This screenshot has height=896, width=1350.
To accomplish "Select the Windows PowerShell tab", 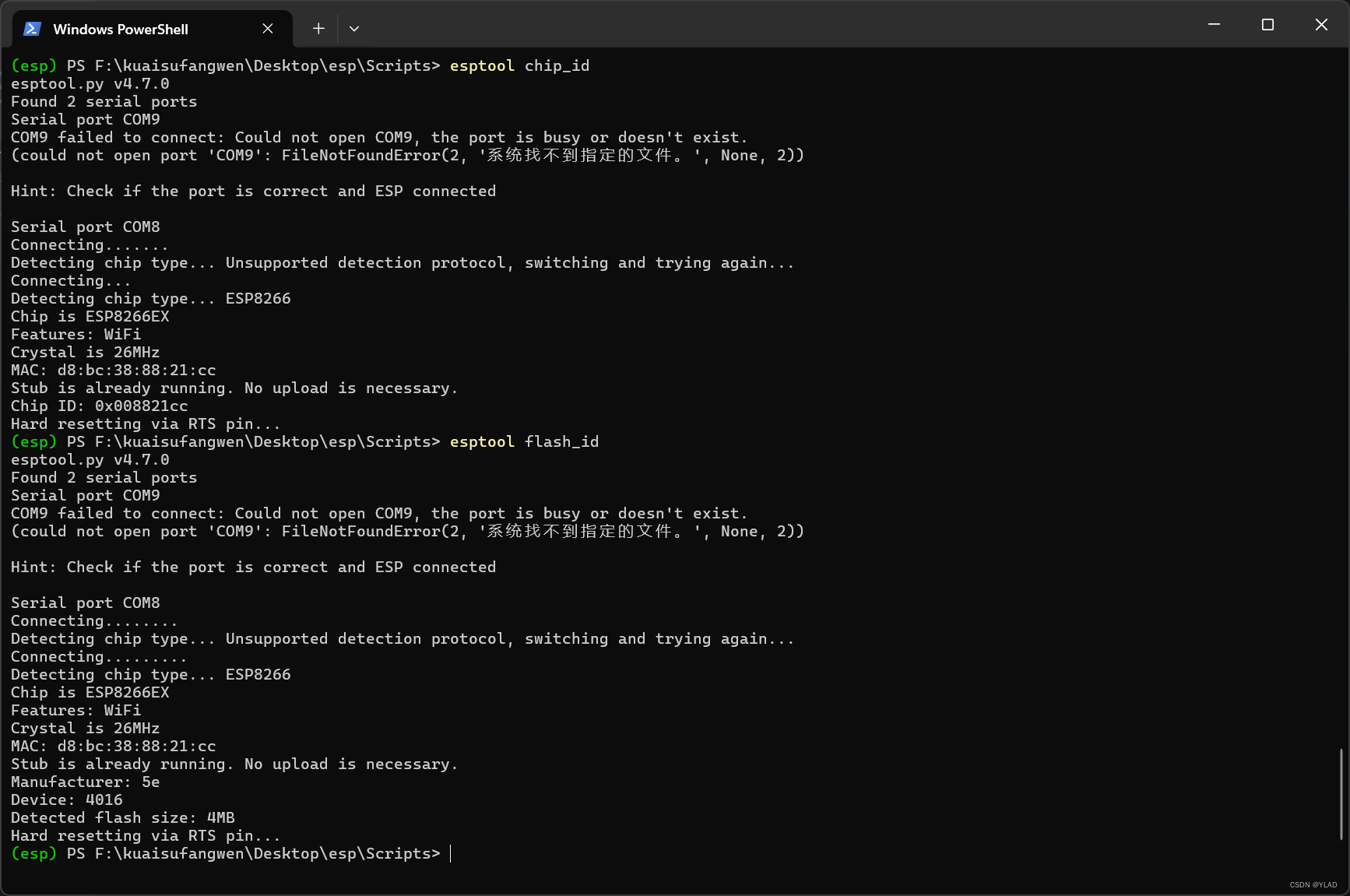I will (x=153, y=29).
